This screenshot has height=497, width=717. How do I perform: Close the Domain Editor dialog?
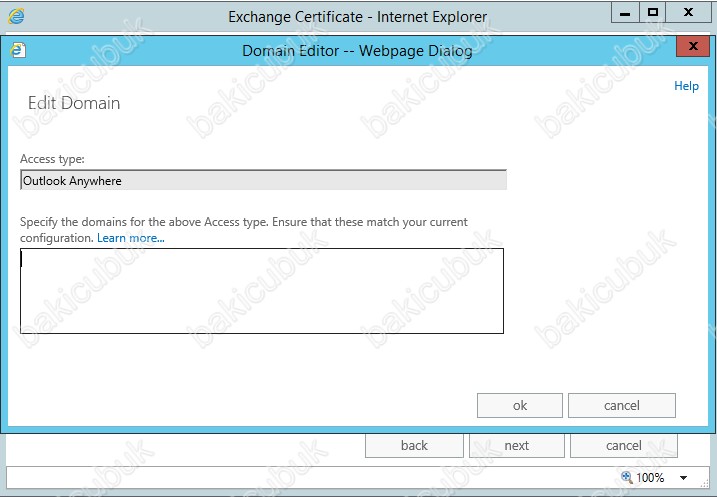tap(693, 46)
